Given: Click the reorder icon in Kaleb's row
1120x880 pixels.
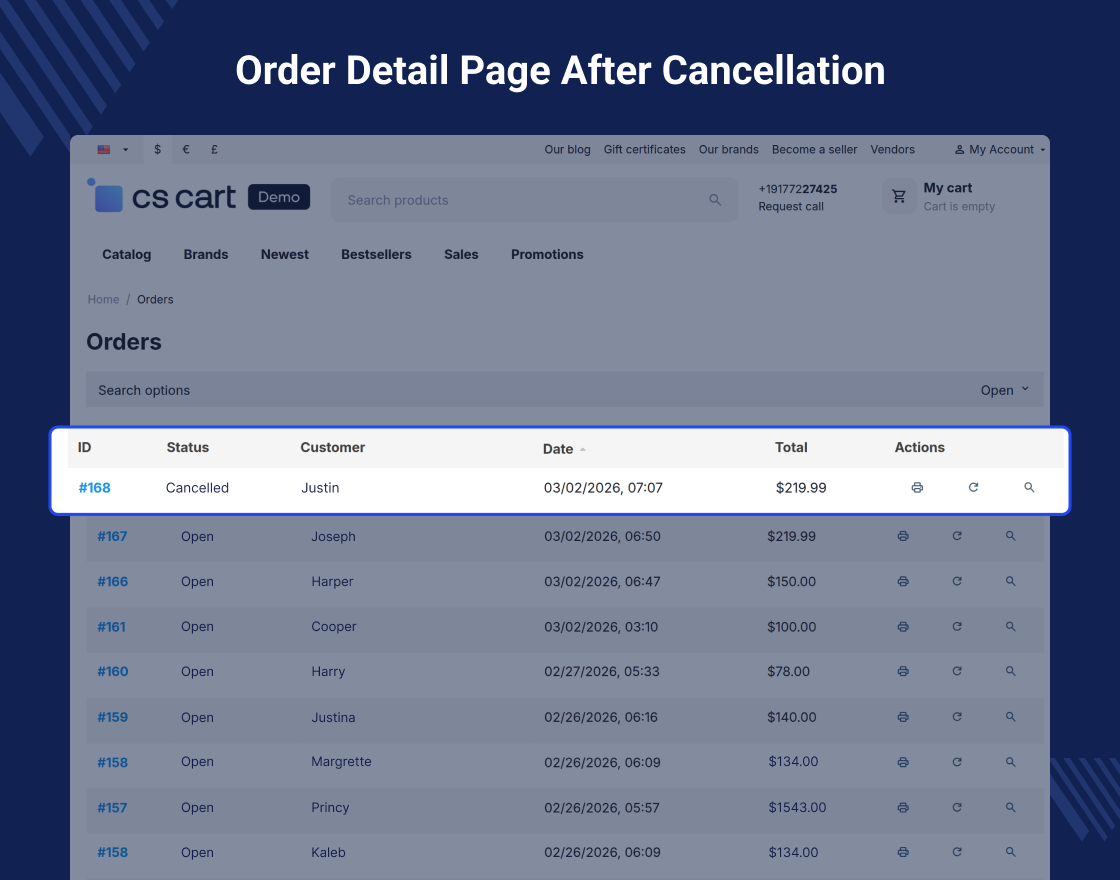Looking at the screenshot, I should [x=957, y=852].
